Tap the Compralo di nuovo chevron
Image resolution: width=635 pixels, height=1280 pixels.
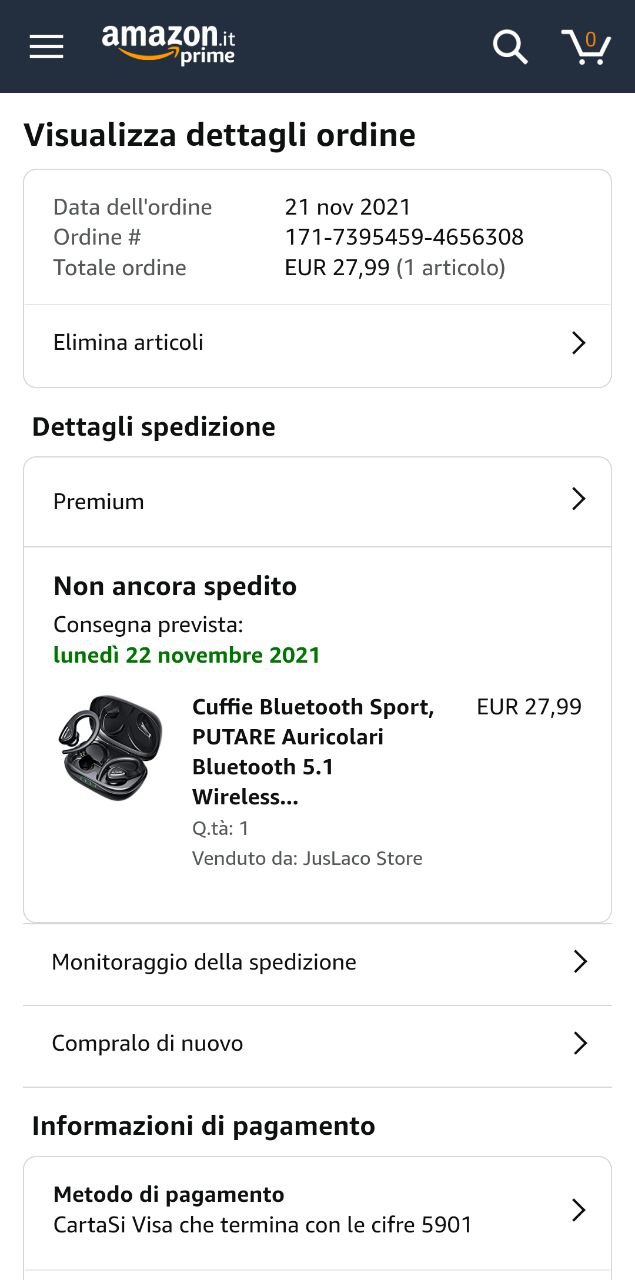[x=580, y=1043]
